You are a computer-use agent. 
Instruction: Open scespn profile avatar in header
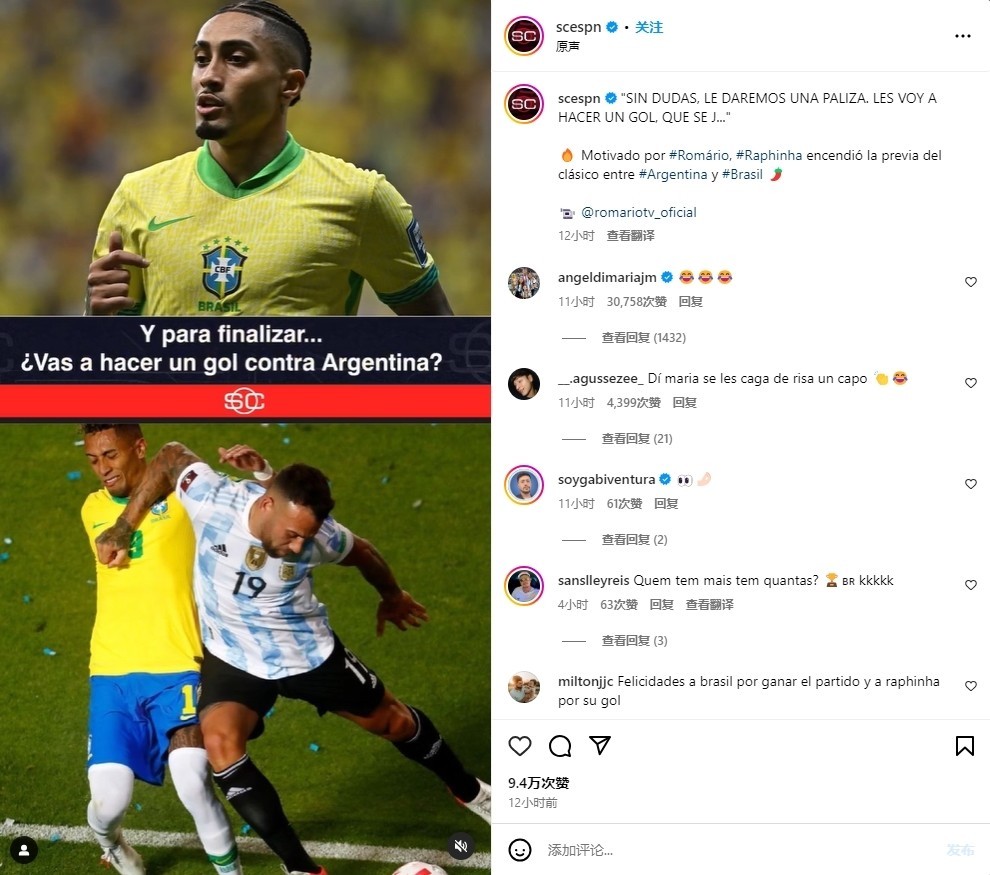point(524,36)
